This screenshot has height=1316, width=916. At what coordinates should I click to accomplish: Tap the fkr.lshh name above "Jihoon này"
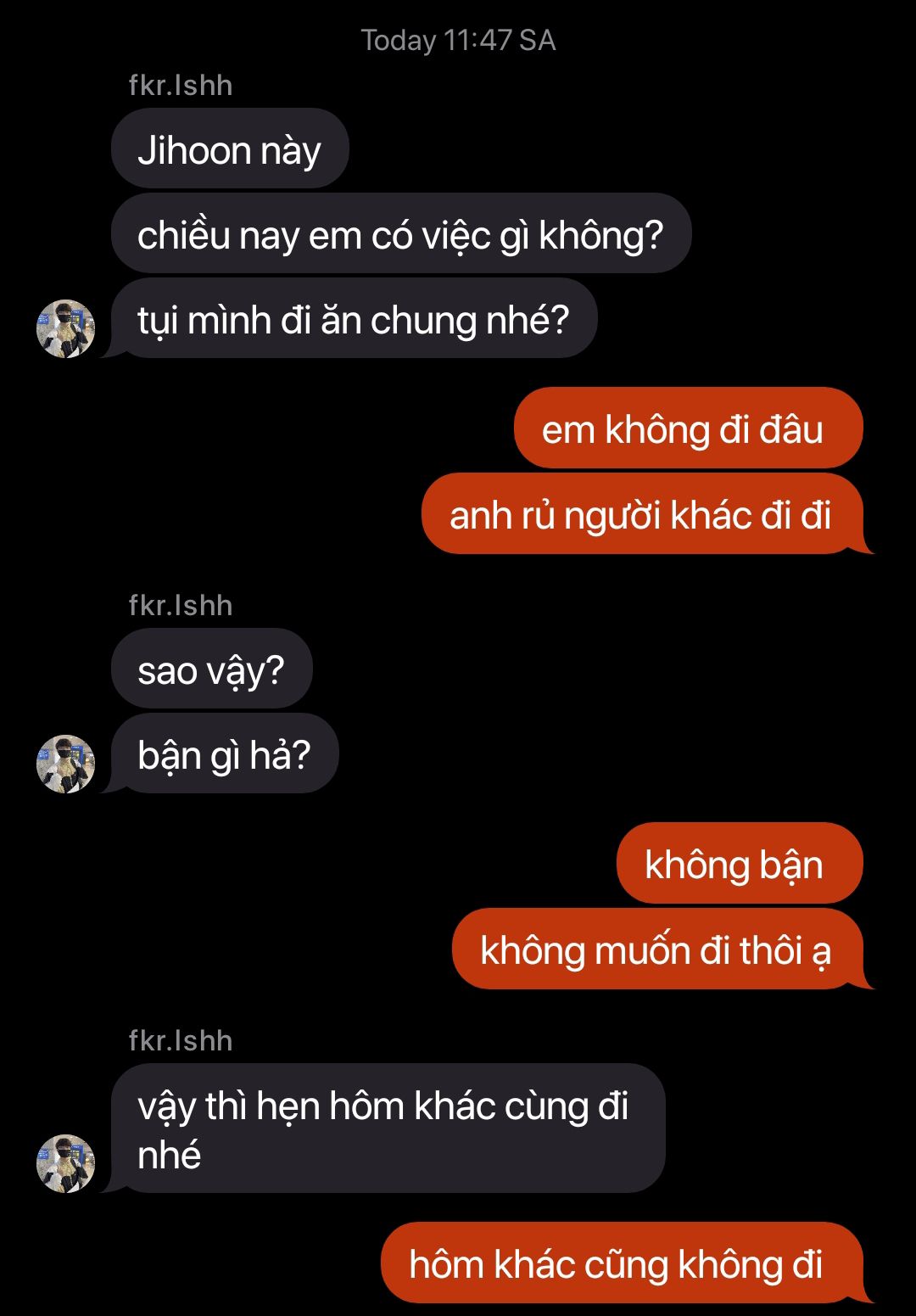click(181, 85)
